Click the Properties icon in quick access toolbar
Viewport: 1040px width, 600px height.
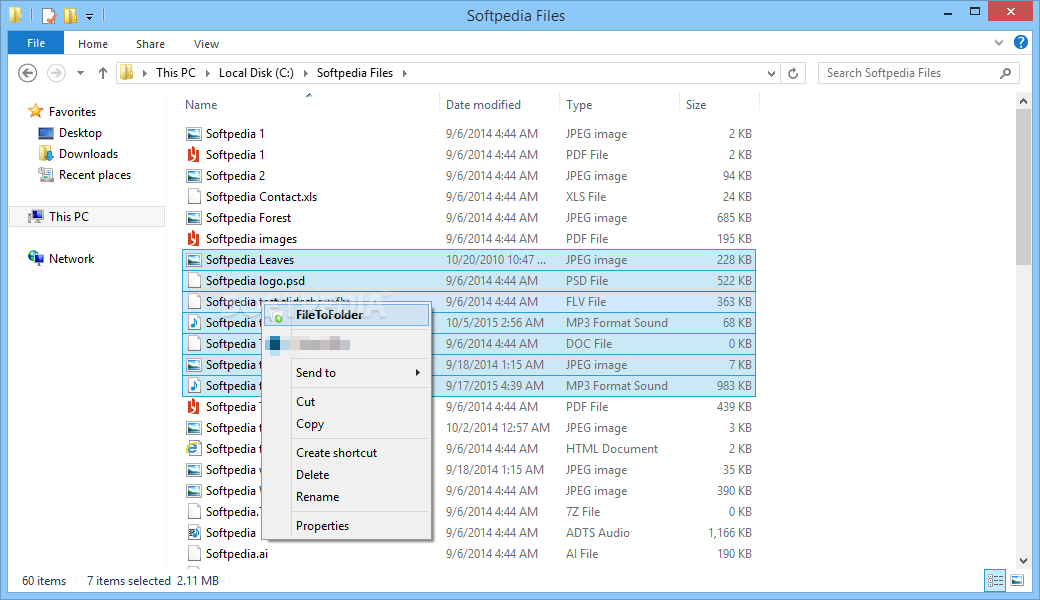(49, 15)
